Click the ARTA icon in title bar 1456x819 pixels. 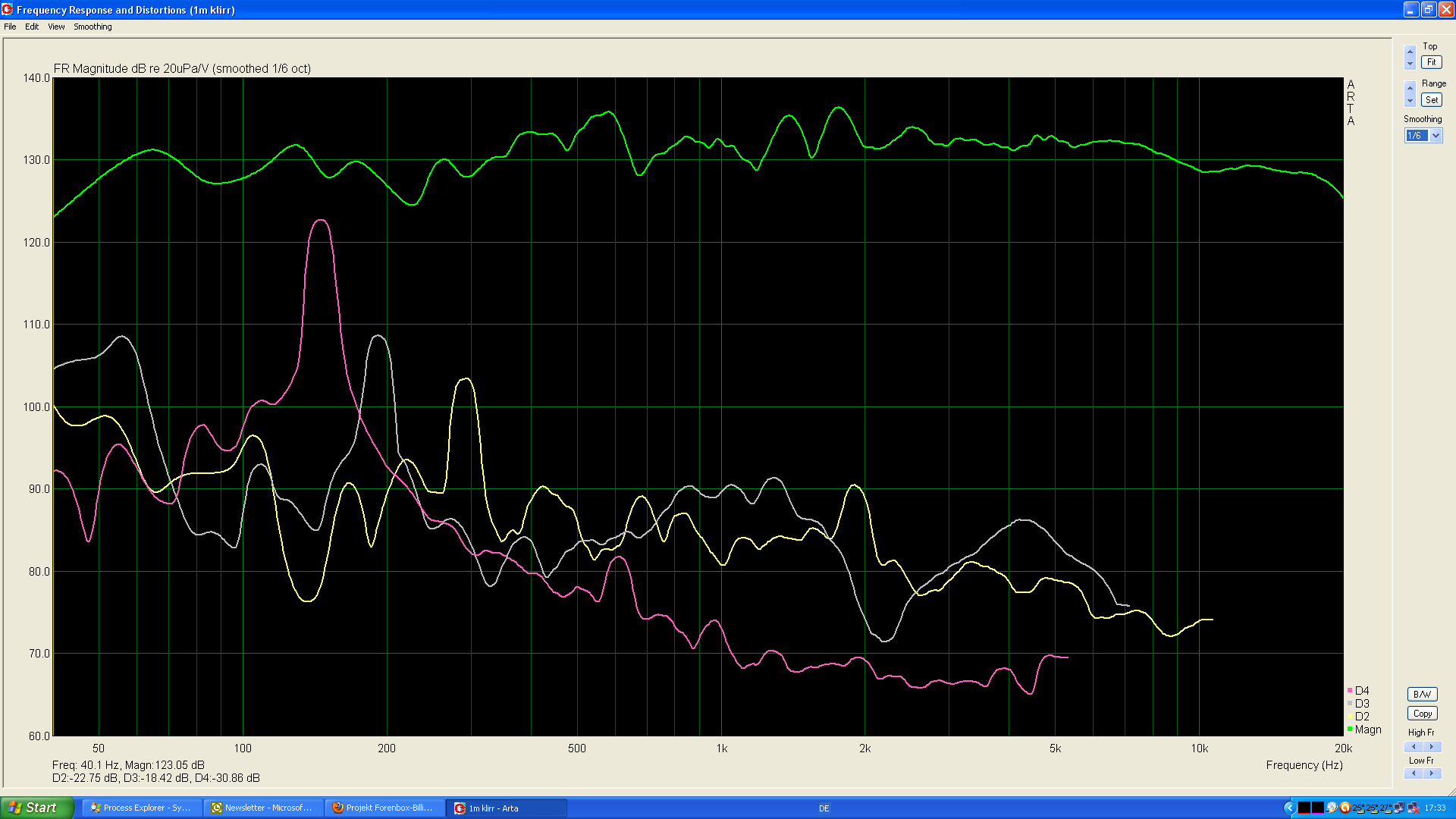(8, 9)
